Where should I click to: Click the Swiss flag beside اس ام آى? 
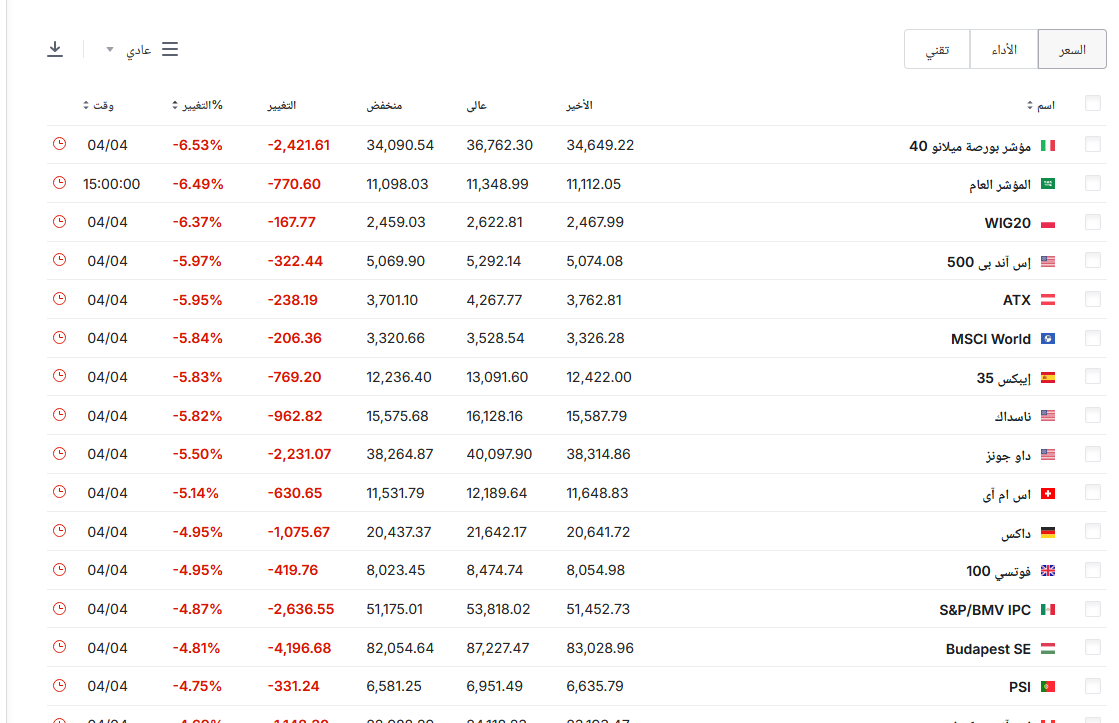pos(1048,494)
